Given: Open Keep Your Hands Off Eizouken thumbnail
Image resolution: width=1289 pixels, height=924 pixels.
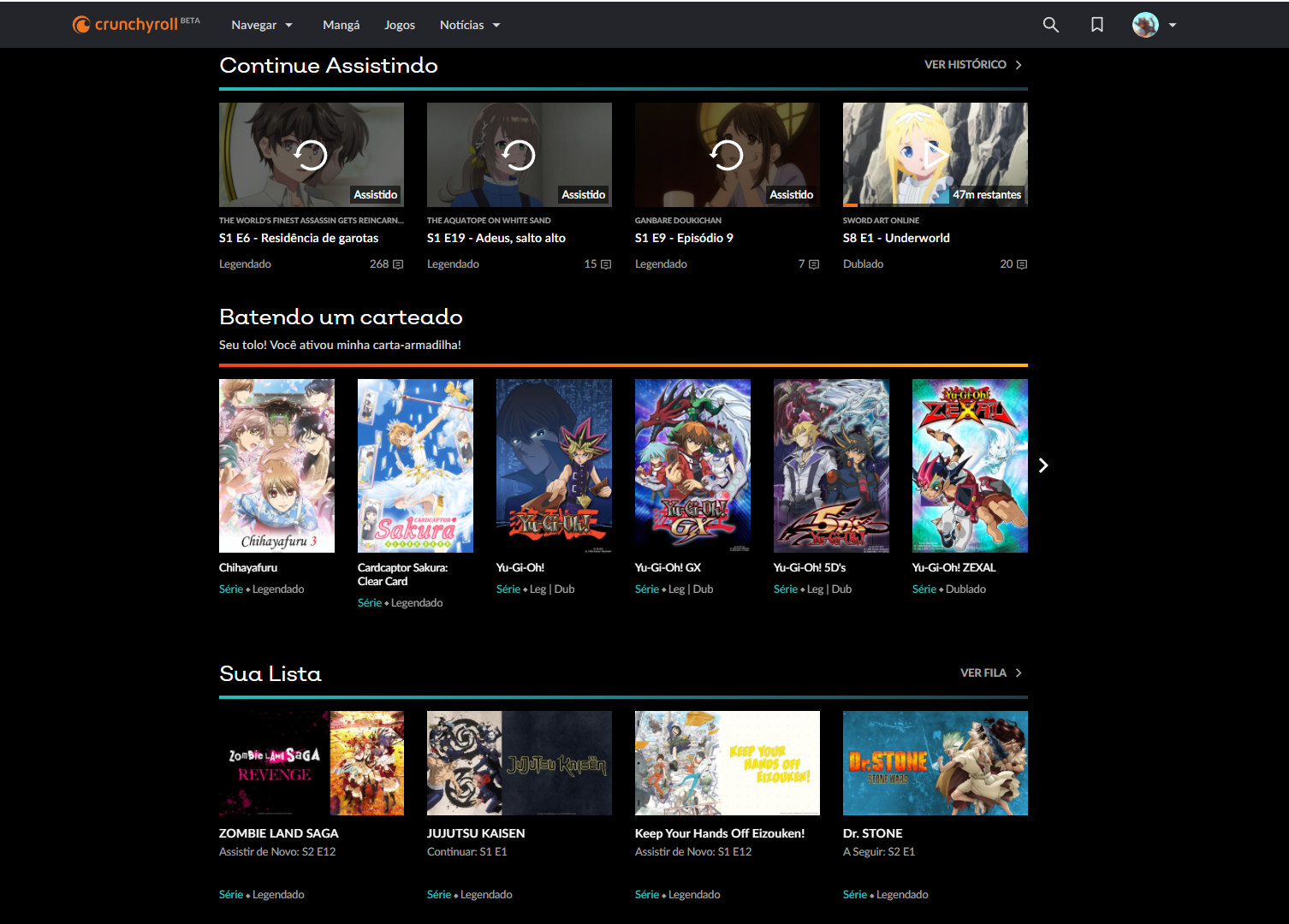Looking at the screenshot, I should point(728,763).
